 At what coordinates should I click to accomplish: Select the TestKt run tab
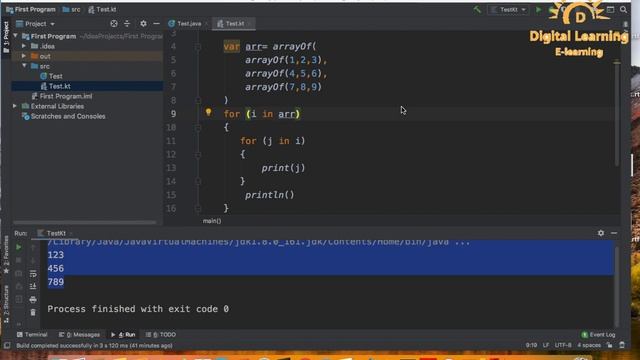55,233
